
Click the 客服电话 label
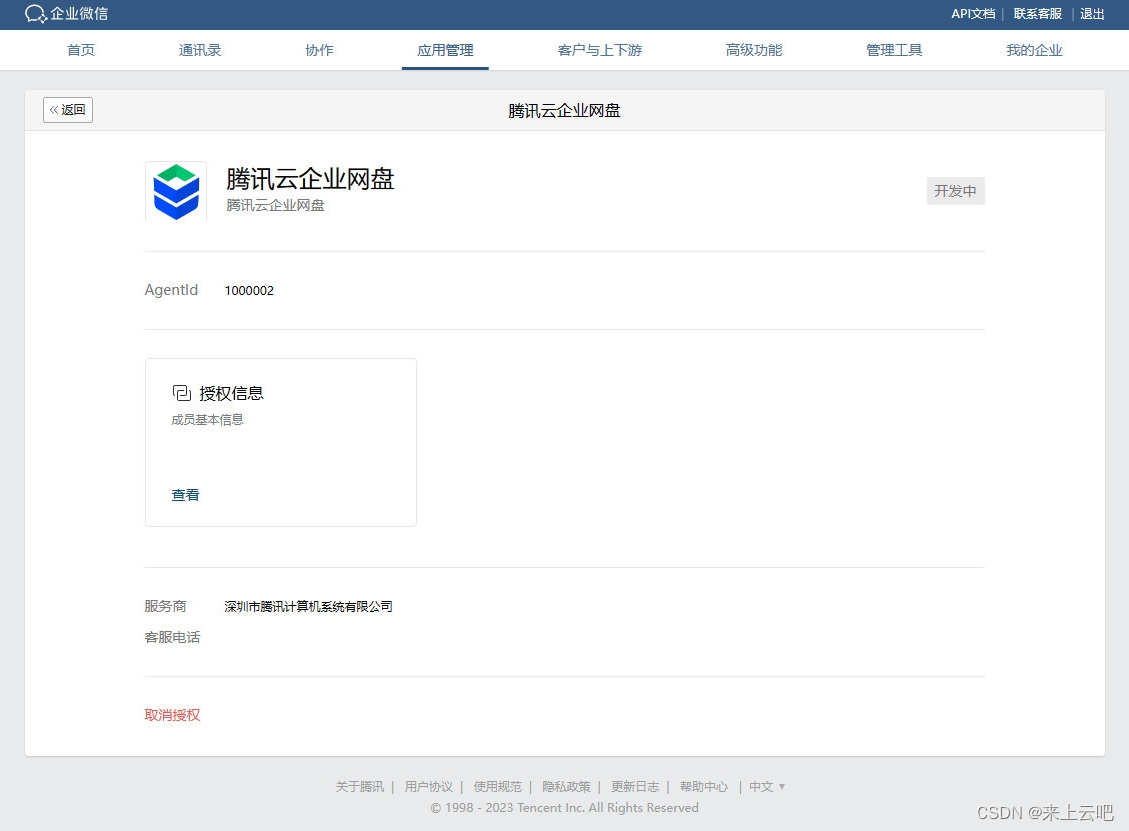[172, 637]
